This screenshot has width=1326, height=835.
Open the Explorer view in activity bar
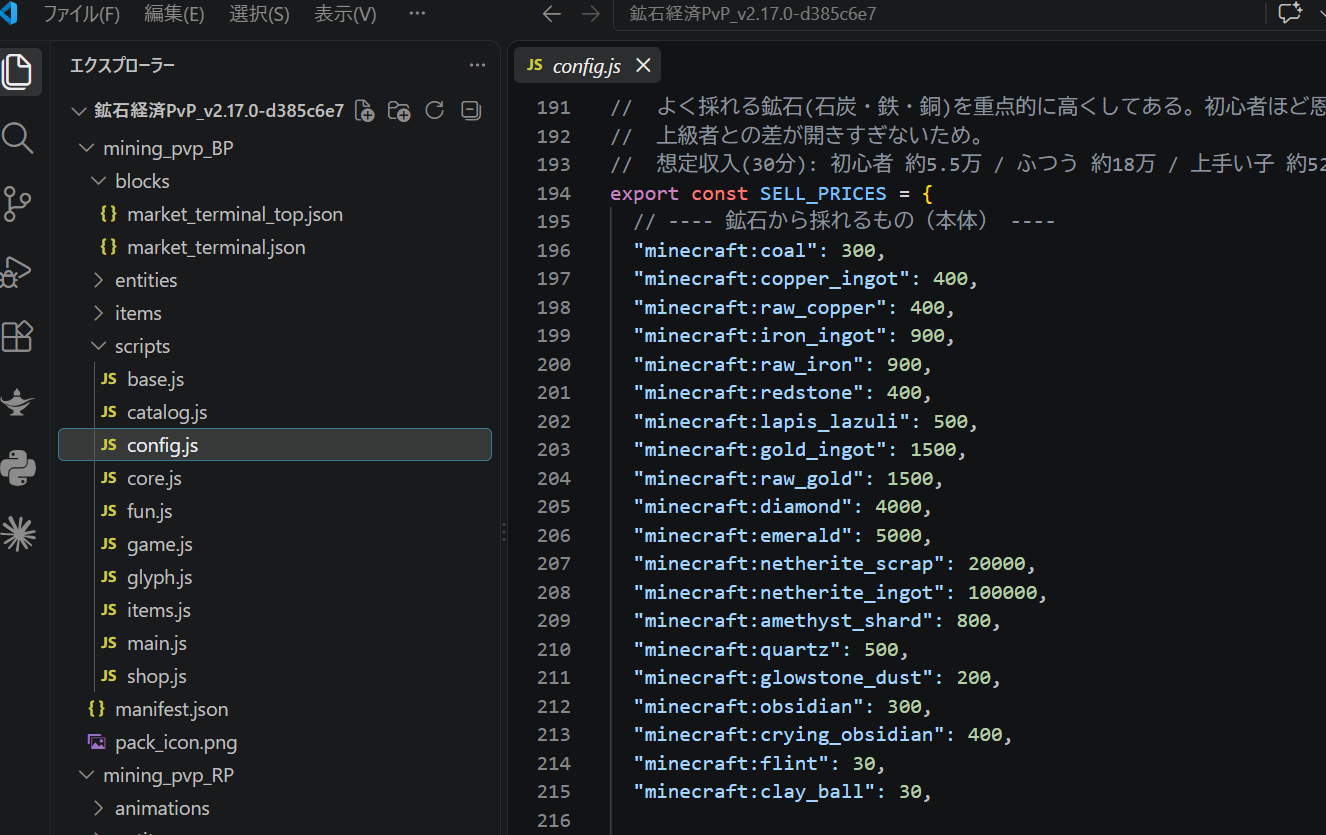click(x=18, y=72)
